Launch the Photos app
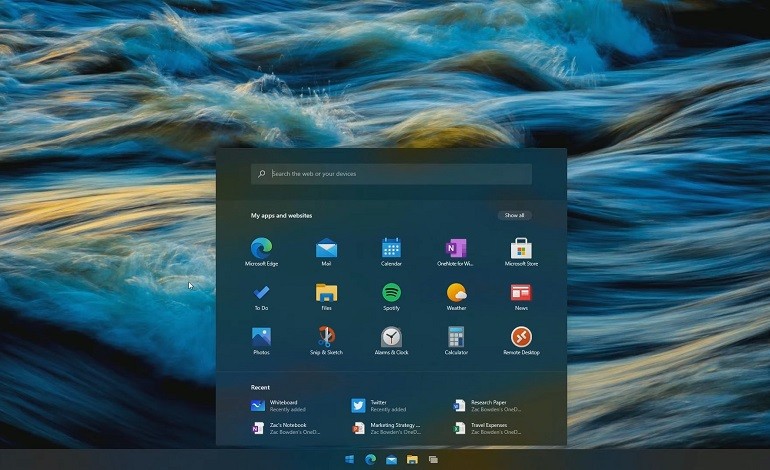This screenshot has width=770, height=470. click(x=261, y=341)
